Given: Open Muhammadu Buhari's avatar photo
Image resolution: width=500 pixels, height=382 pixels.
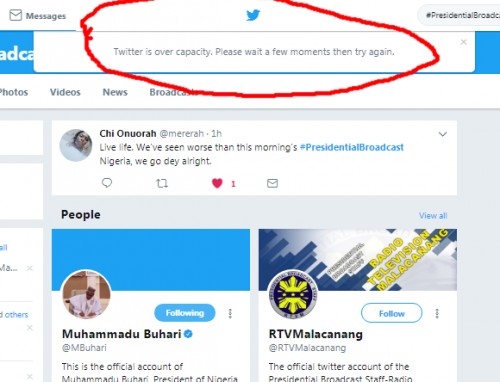Looking at the screenshot, I should pyautogui.click(x=87, y=295).
